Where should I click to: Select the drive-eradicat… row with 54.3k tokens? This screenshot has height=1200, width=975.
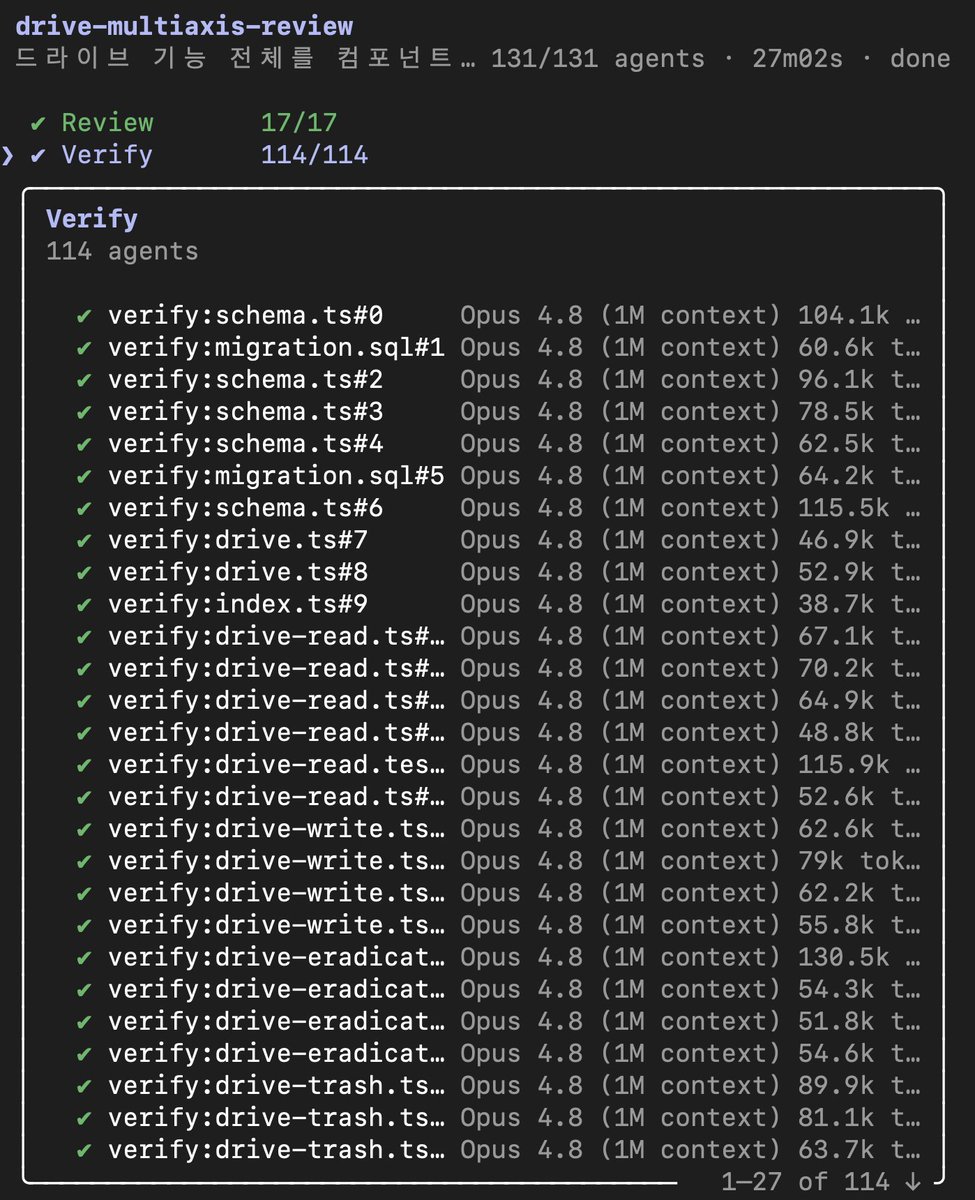(499, 989)
